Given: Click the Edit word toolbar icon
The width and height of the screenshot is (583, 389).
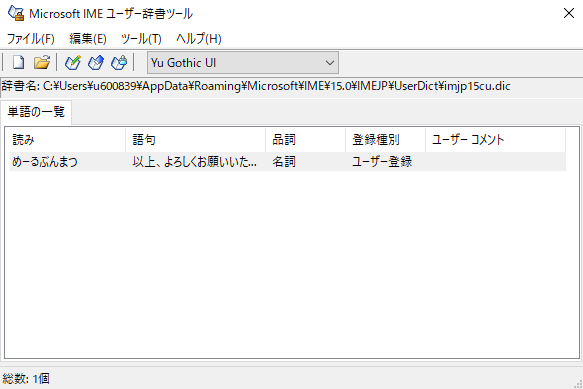Looking at the screenshot, I should click(96, 62).
